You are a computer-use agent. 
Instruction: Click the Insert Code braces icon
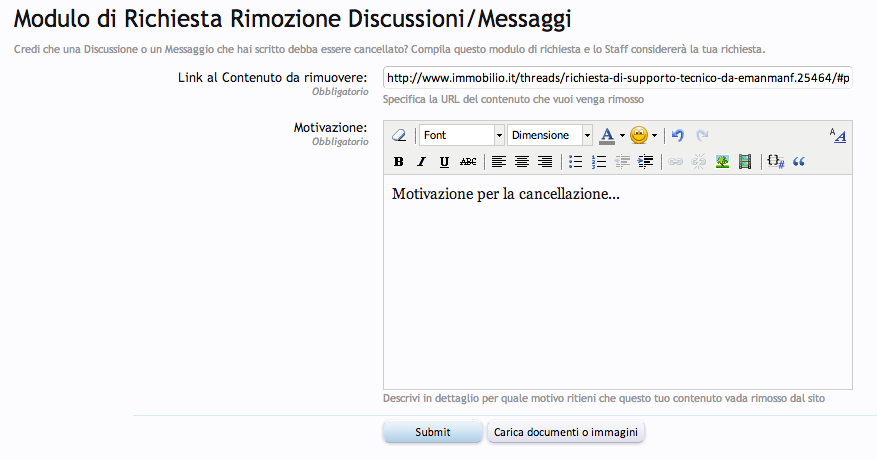point(776,162)
